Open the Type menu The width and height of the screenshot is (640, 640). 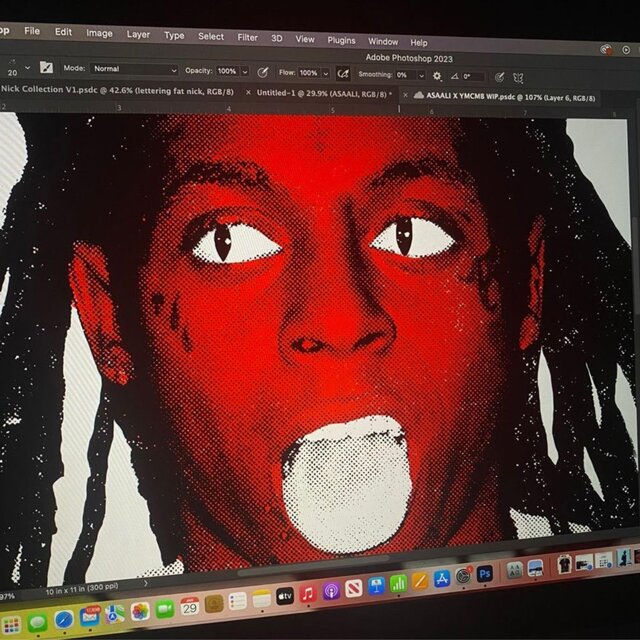click(x=174, y=36)
